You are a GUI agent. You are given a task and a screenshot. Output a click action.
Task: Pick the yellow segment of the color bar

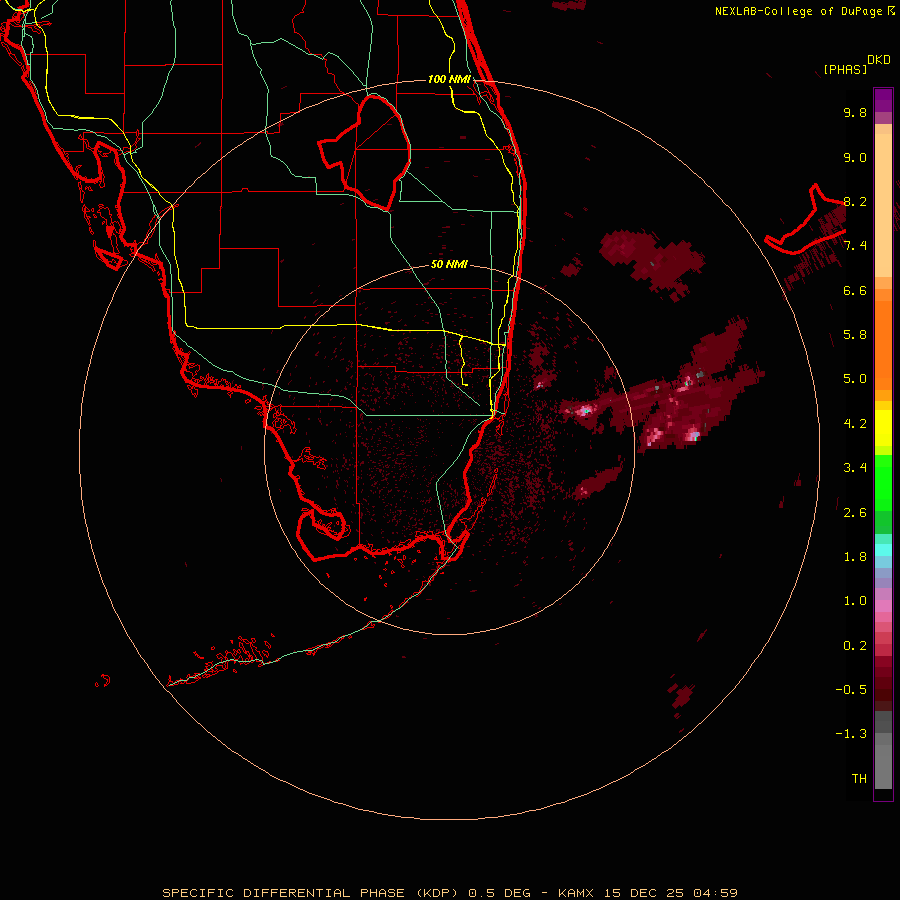click(883, 428)
